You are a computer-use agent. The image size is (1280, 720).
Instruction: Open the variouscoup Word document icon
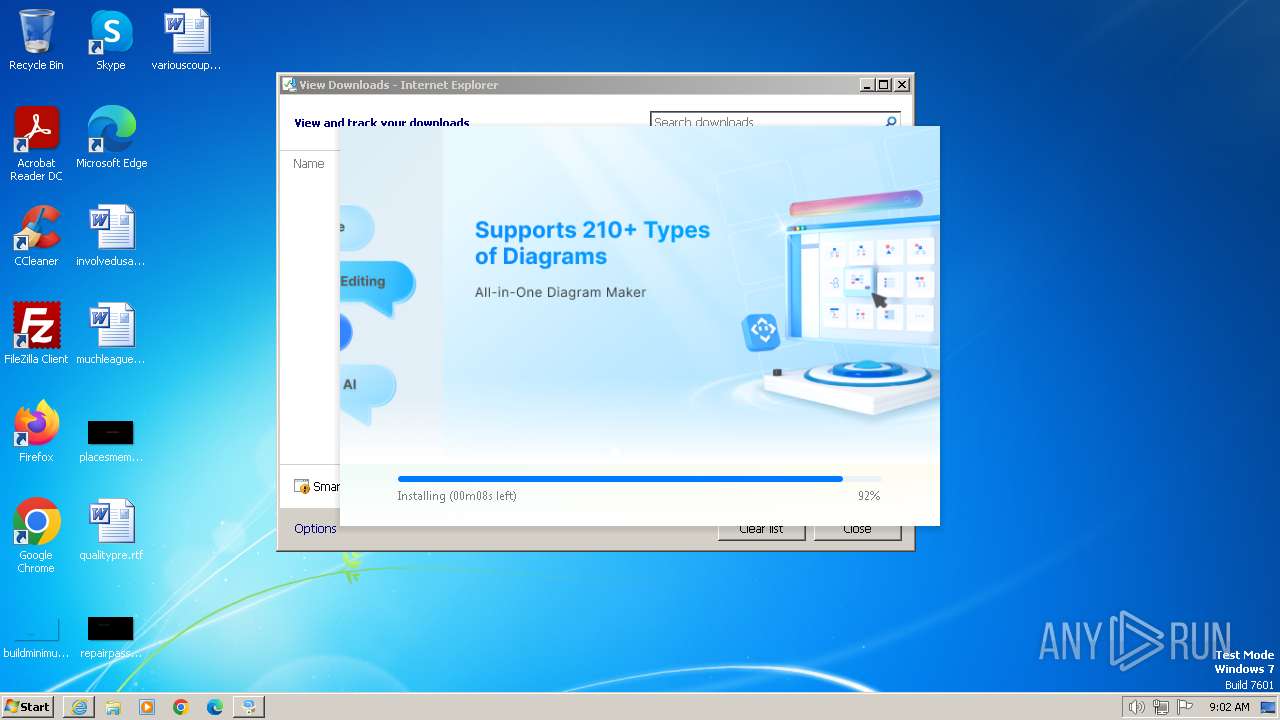(186, 40)
